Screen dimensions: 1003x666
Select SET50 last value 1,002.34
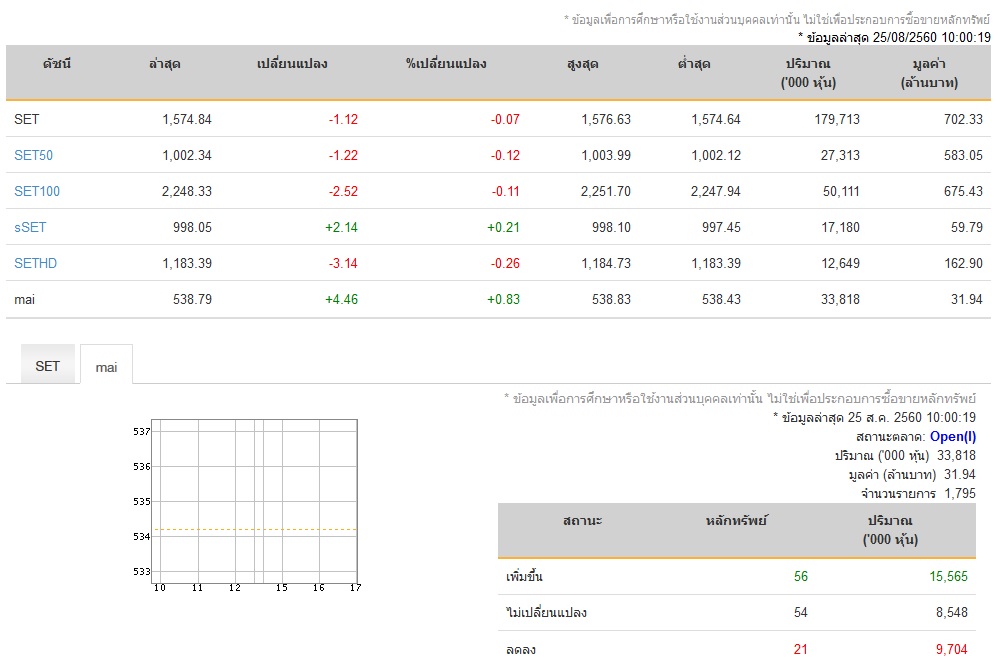coord(187,155)
